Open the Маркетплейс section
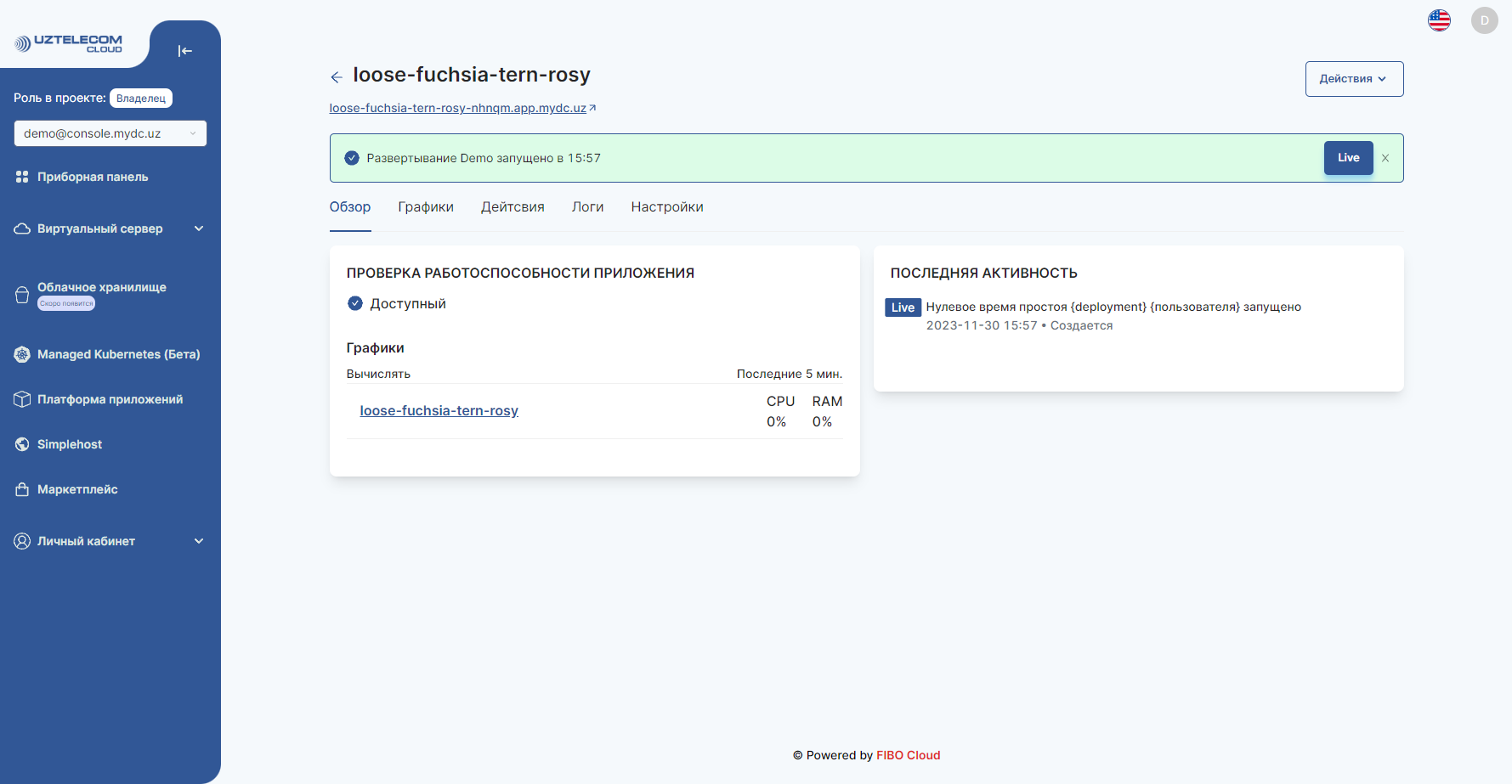 (78, 489)
